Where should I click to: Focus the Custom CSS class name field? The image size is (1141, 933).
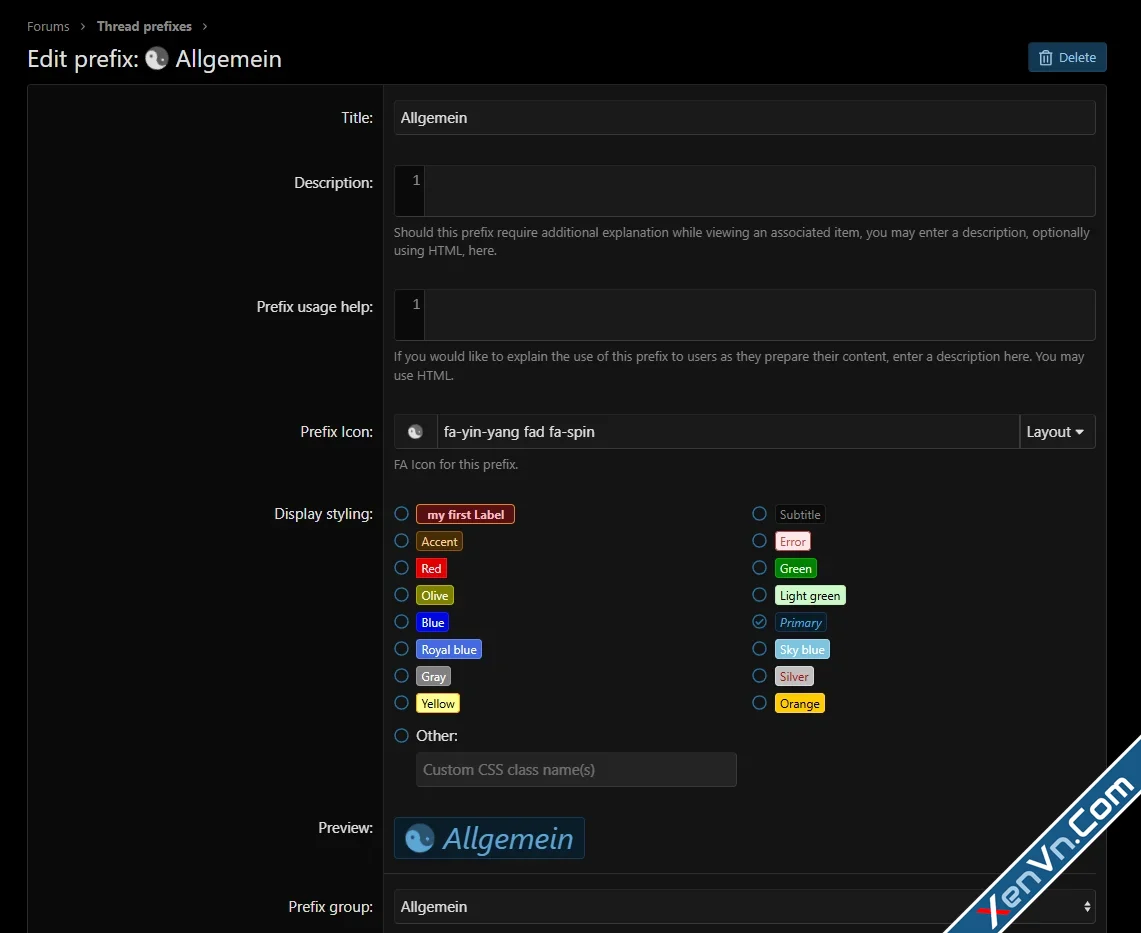tap(576, 770)
